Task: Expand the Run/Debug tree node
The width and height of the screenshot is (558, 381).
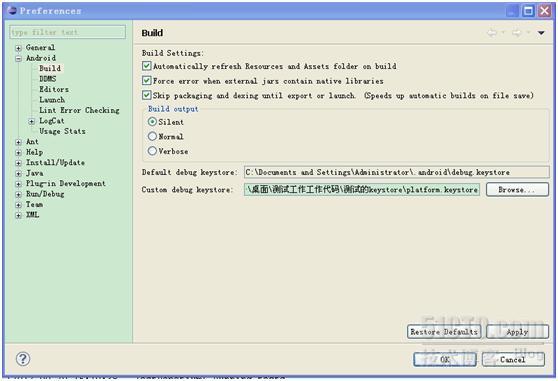Action: pyautogui.click(x=18, y=195)
